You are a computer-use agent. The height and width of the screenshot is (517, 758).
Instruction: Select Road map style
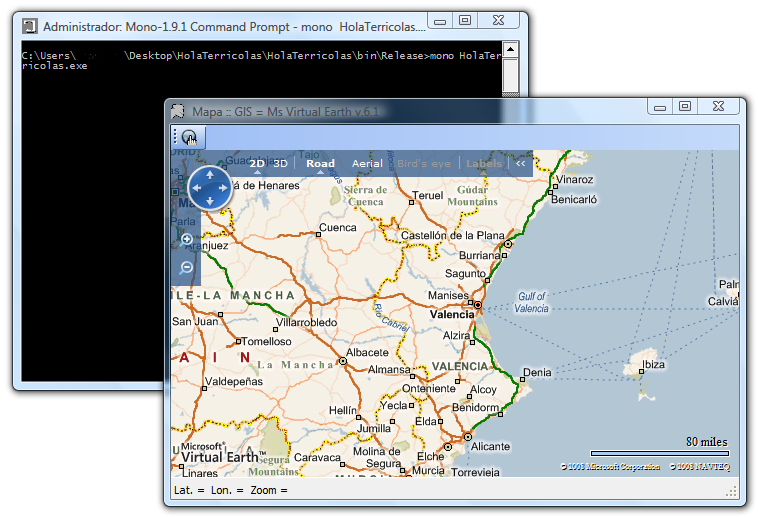tap(320, 163)
